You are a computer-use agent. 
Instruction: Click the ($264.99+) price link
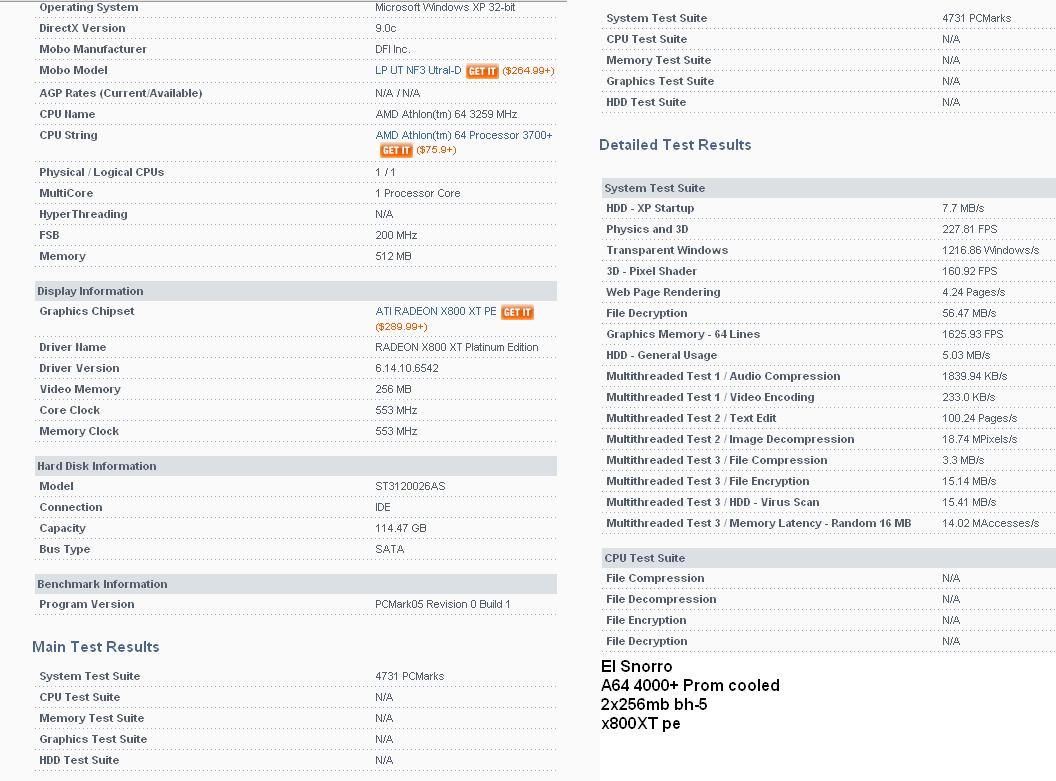(x=528, y=71)
